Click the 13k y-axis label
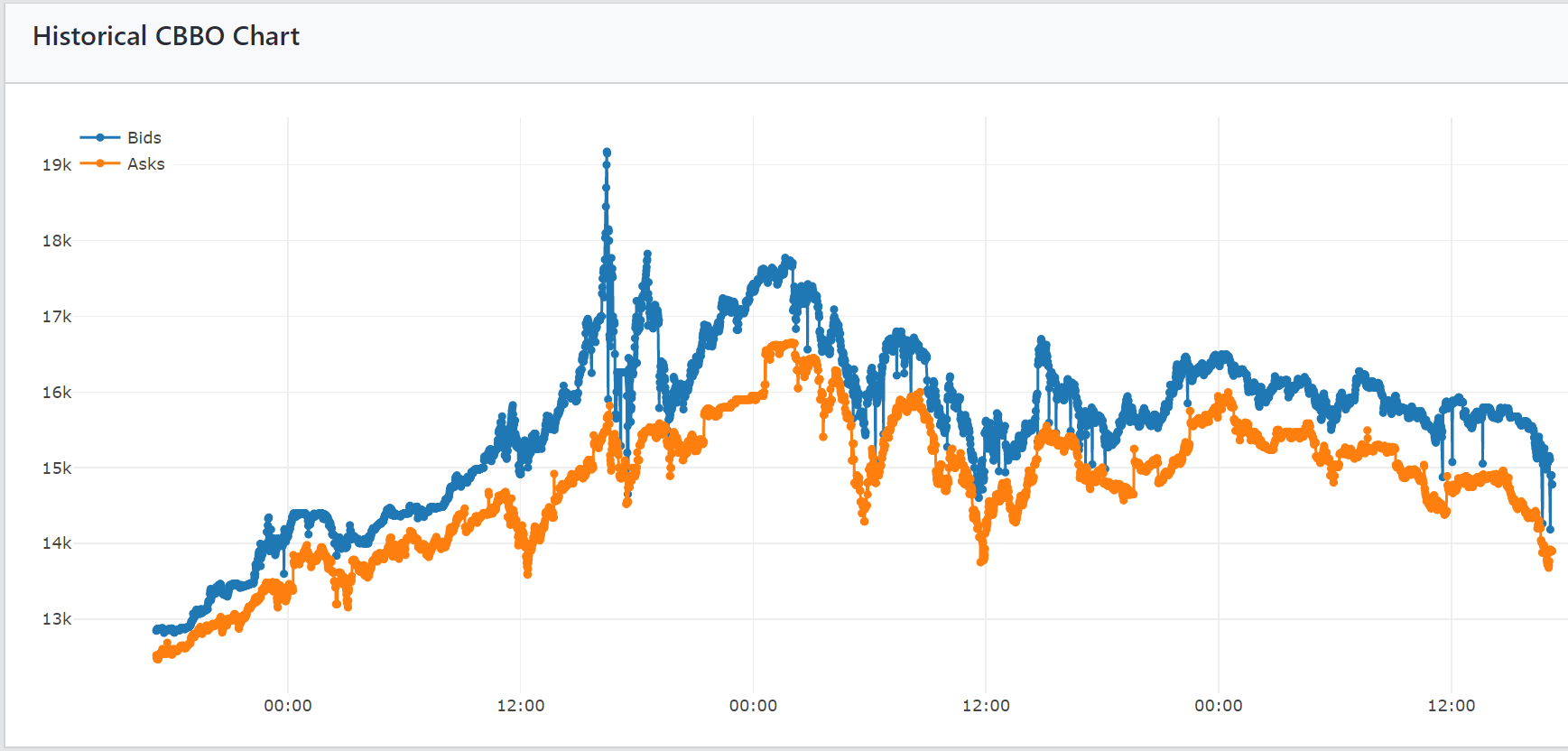This screenshot has height=751, width=1568. click(x=57, y=619)
